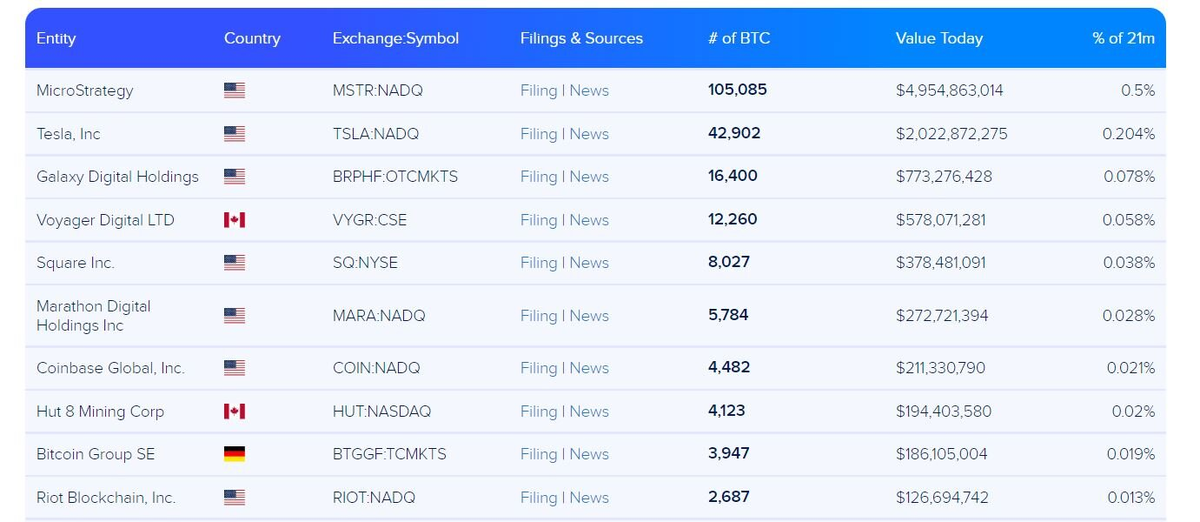The width and height of the screenshot is (1200, 522).
Task: Select the Marathon Digital Holdings Inc entity name
Action: pyautogui.click(x=94, y=315)
